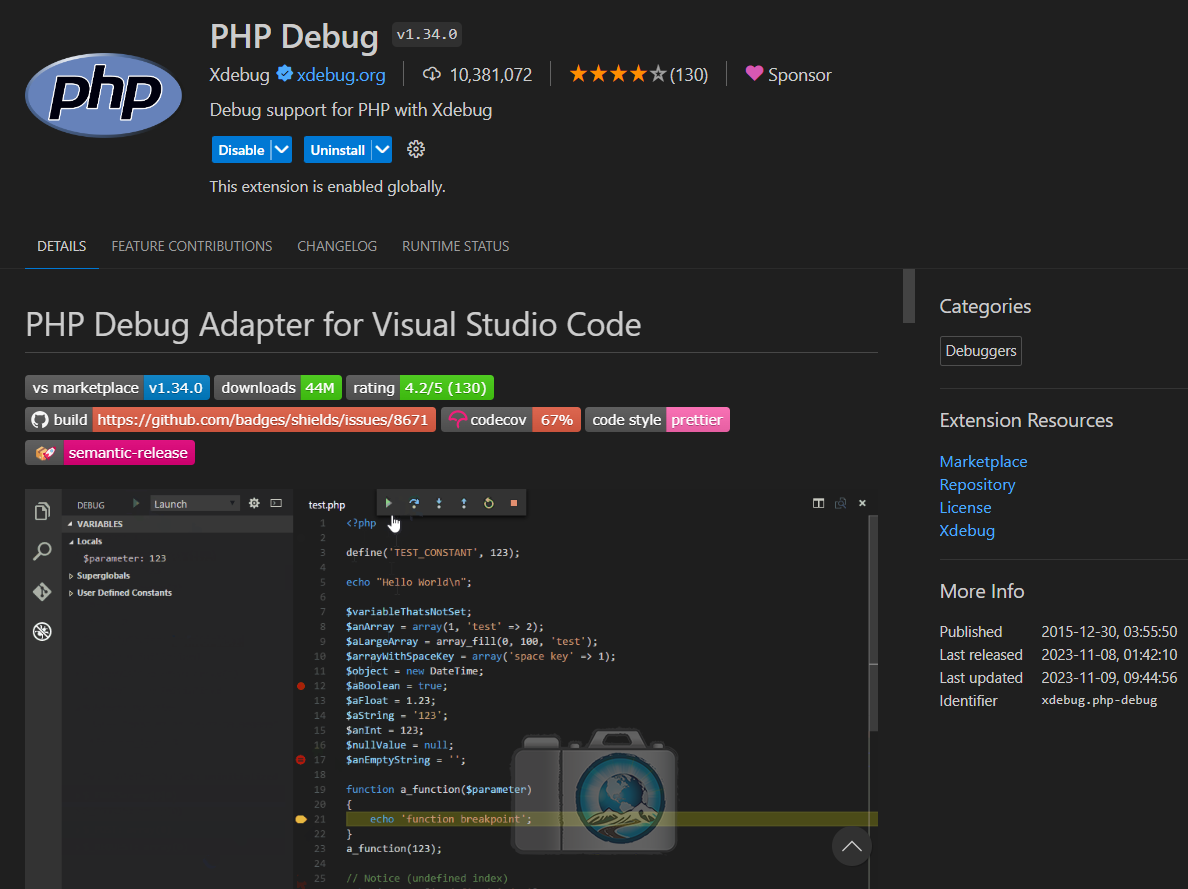Click the downloads 44M badge
This screenshot has height=889, width=1188.
278,387
